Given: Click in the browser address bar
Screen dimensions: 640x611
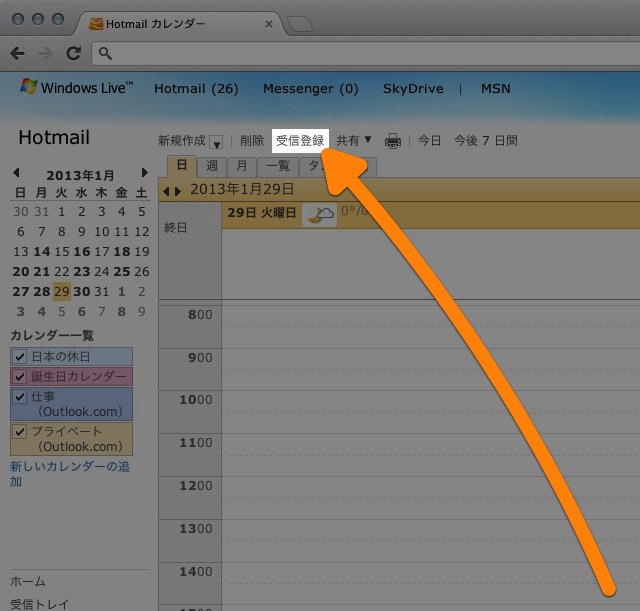Looking at the screenshot, I should [367, 53].
